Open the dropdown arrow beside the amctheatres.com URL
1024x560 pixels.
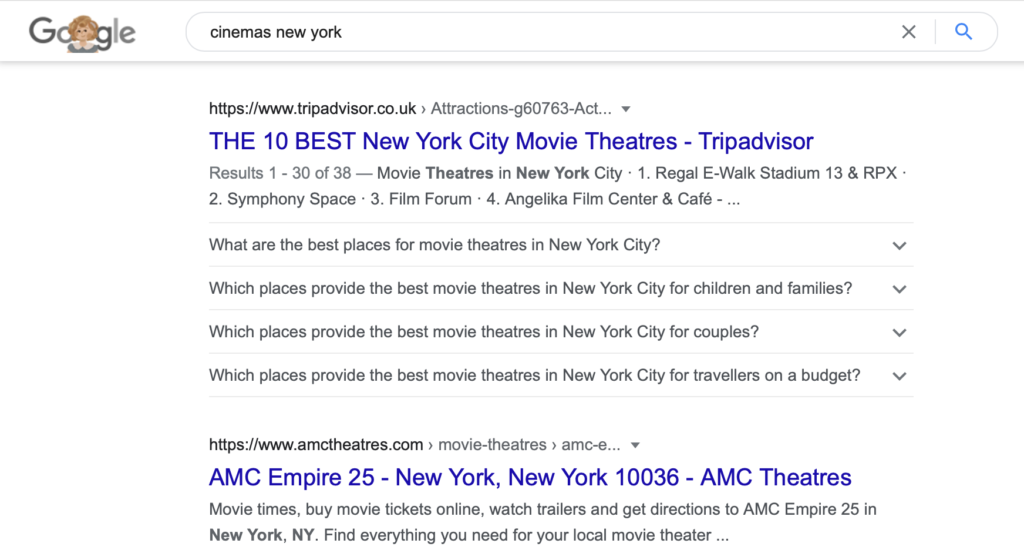[635, 445]
